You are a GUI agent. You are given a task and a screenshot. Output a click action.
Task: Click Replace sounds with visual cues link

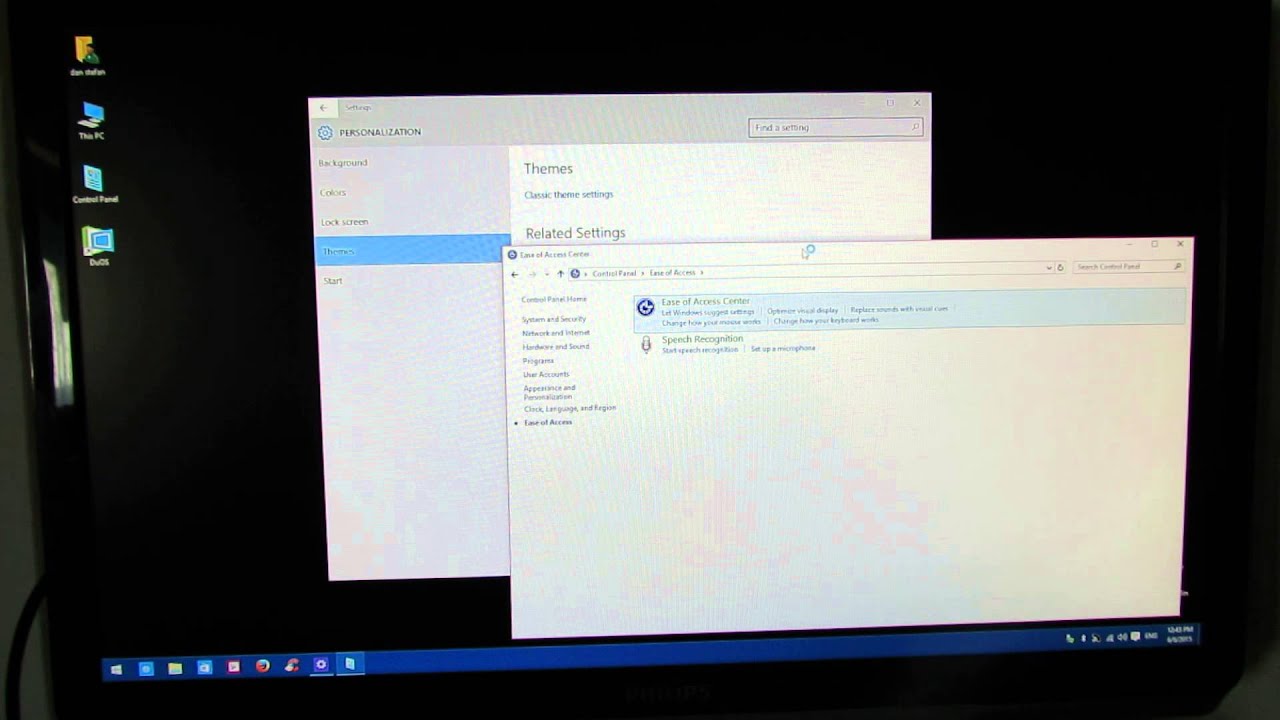tap(899, 309)
